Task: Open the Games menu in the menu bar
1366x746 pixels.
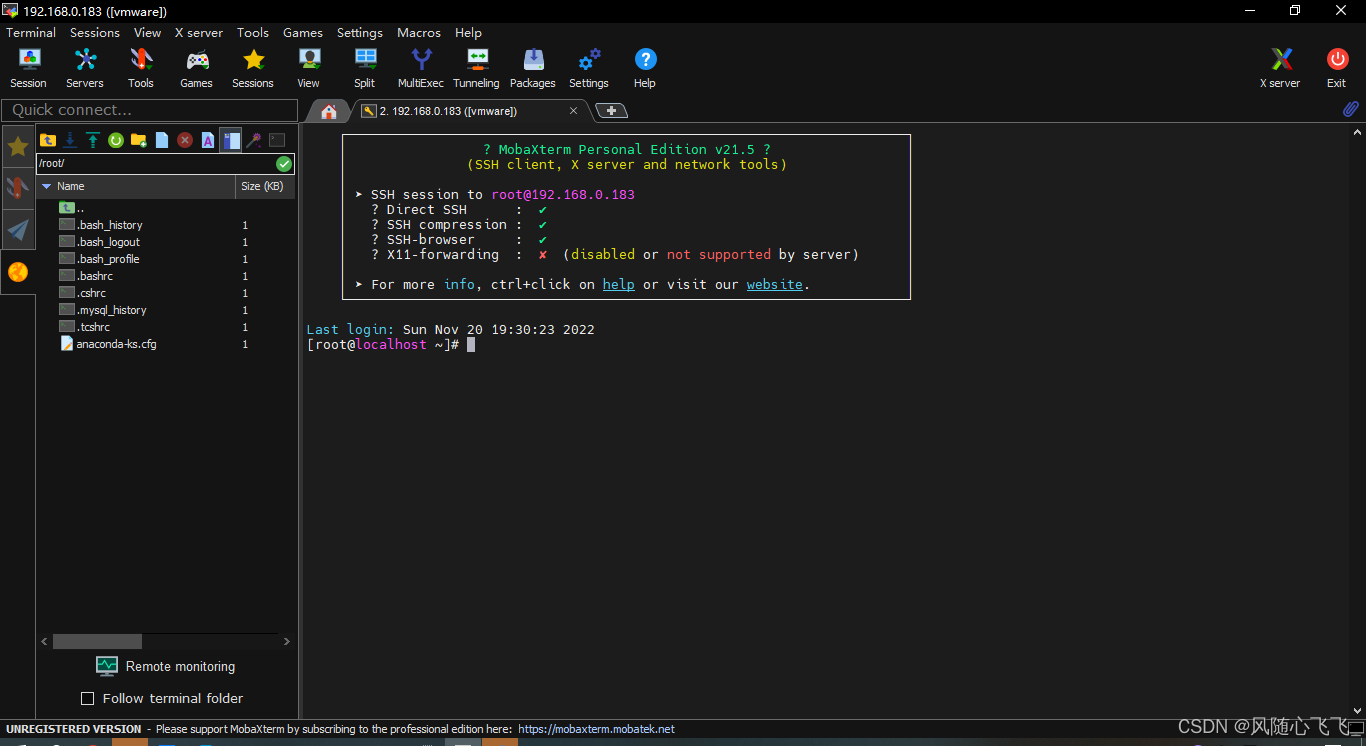Action: pyautogui.click(x=303, y=32)
